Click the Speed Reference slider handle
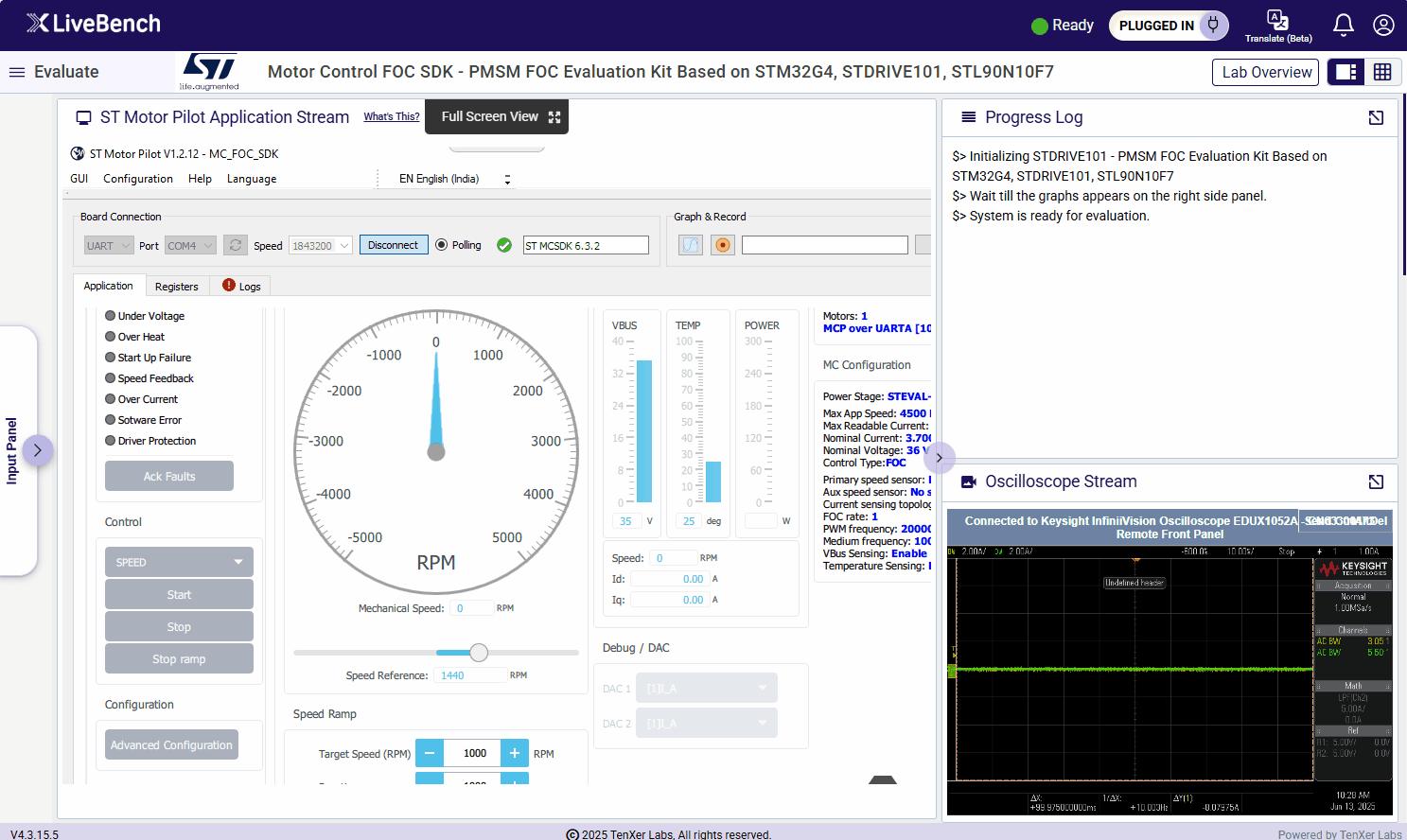Screen dimensions: 1407x840 pyautogui.click(x=479, y=653)
